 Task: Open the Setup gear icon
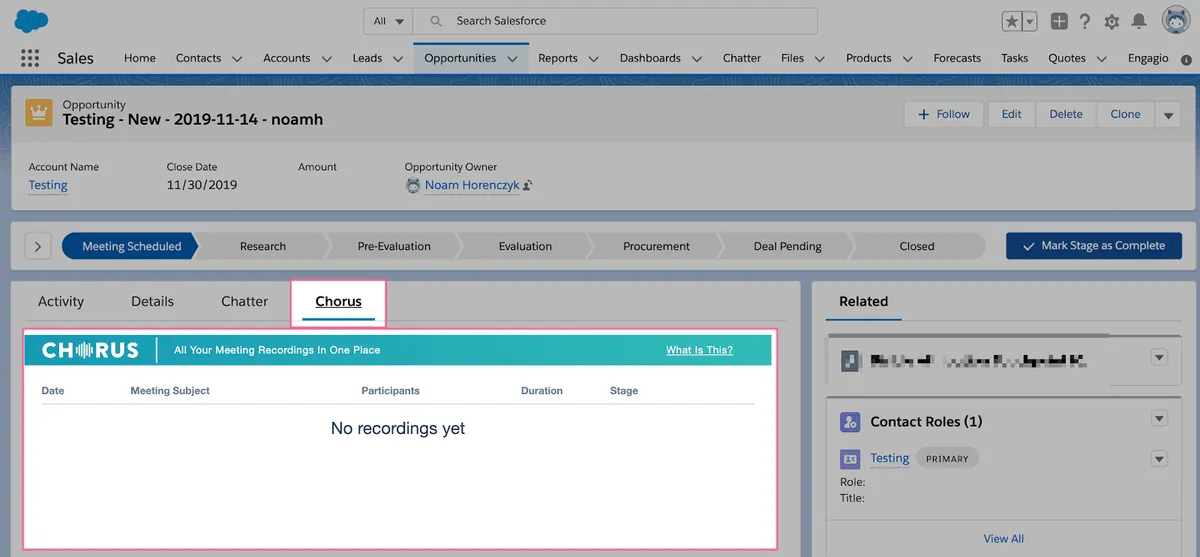coord(1112,21)
